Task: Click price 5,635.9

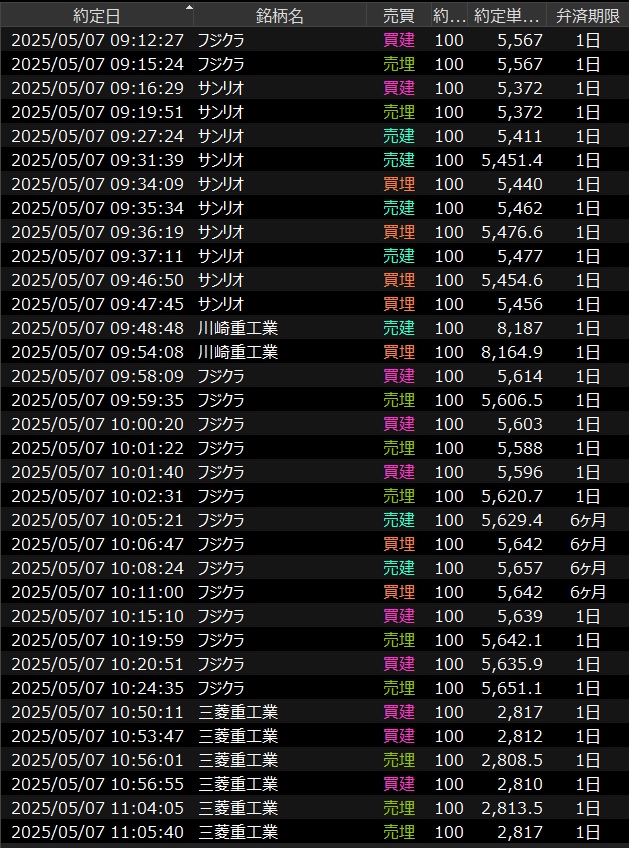Action: click(x=512, y=664)
